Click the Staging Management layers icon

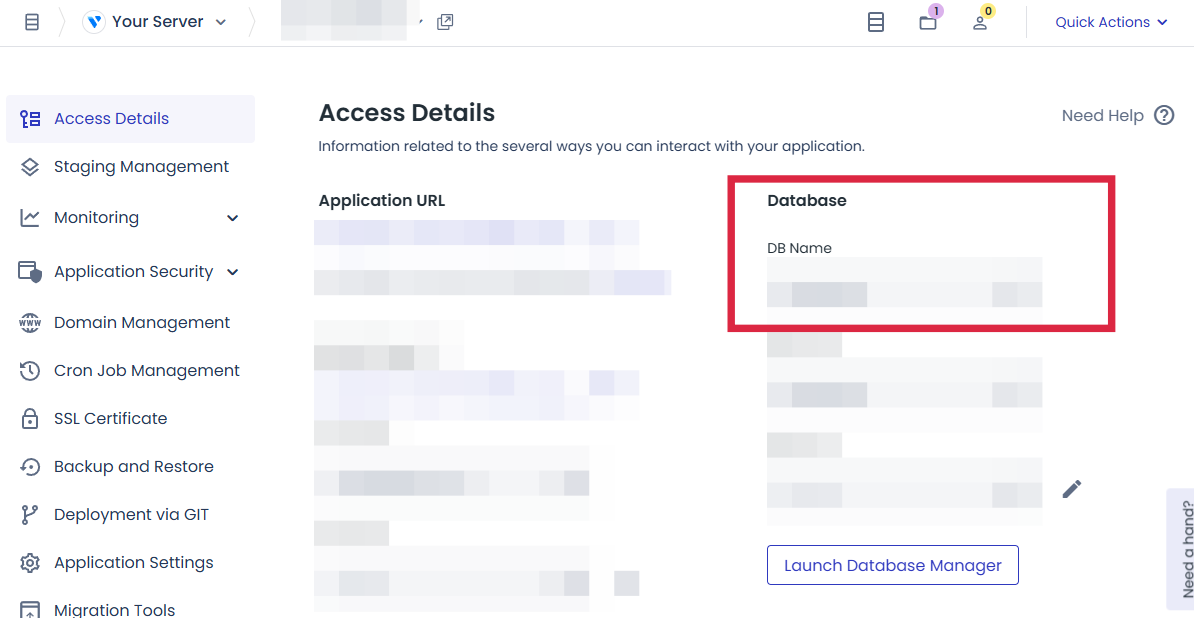click(x=30, y=167)
